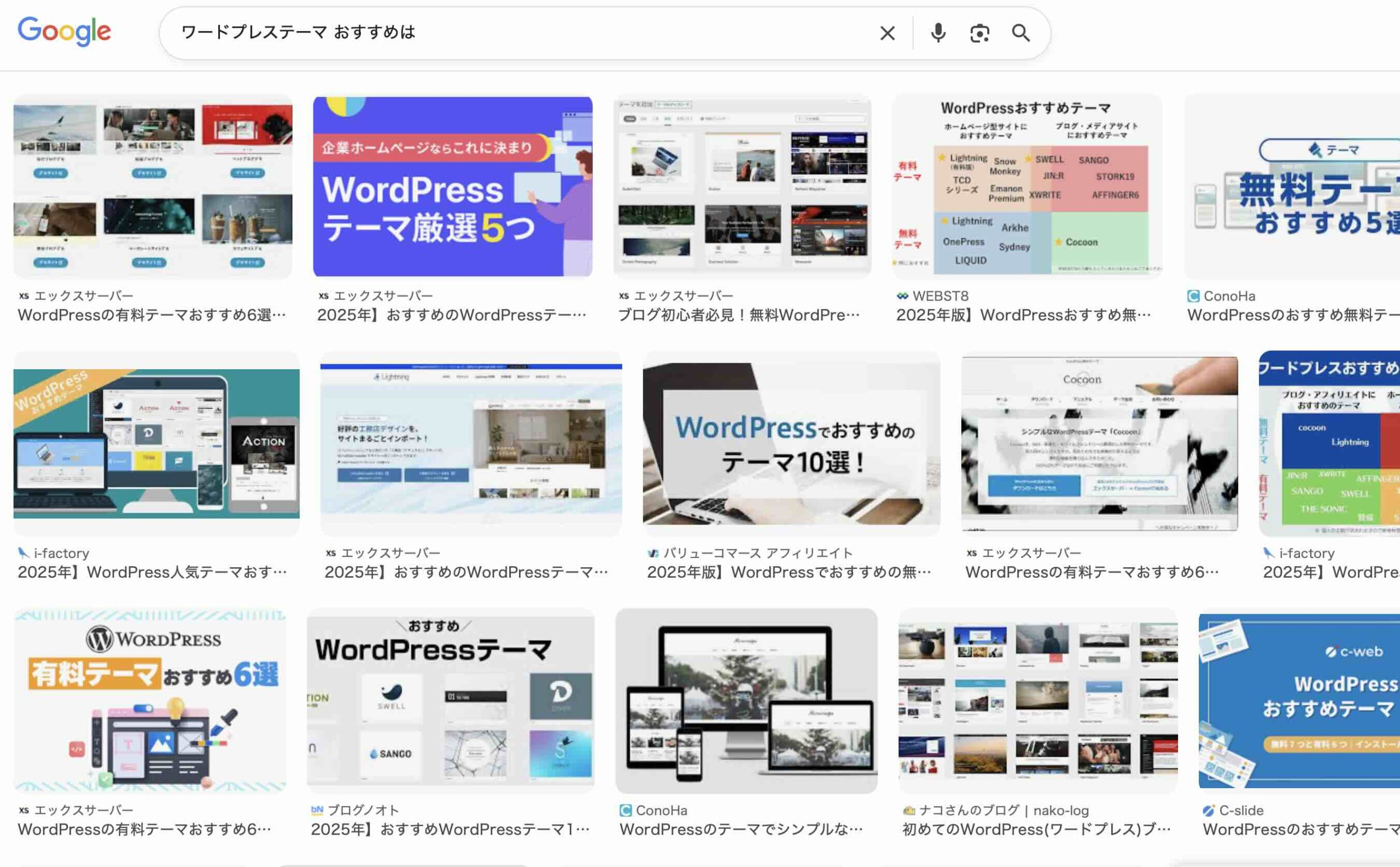Click C-slide favicon in bottom row

pyautogui.click(x=1209, y=810)
